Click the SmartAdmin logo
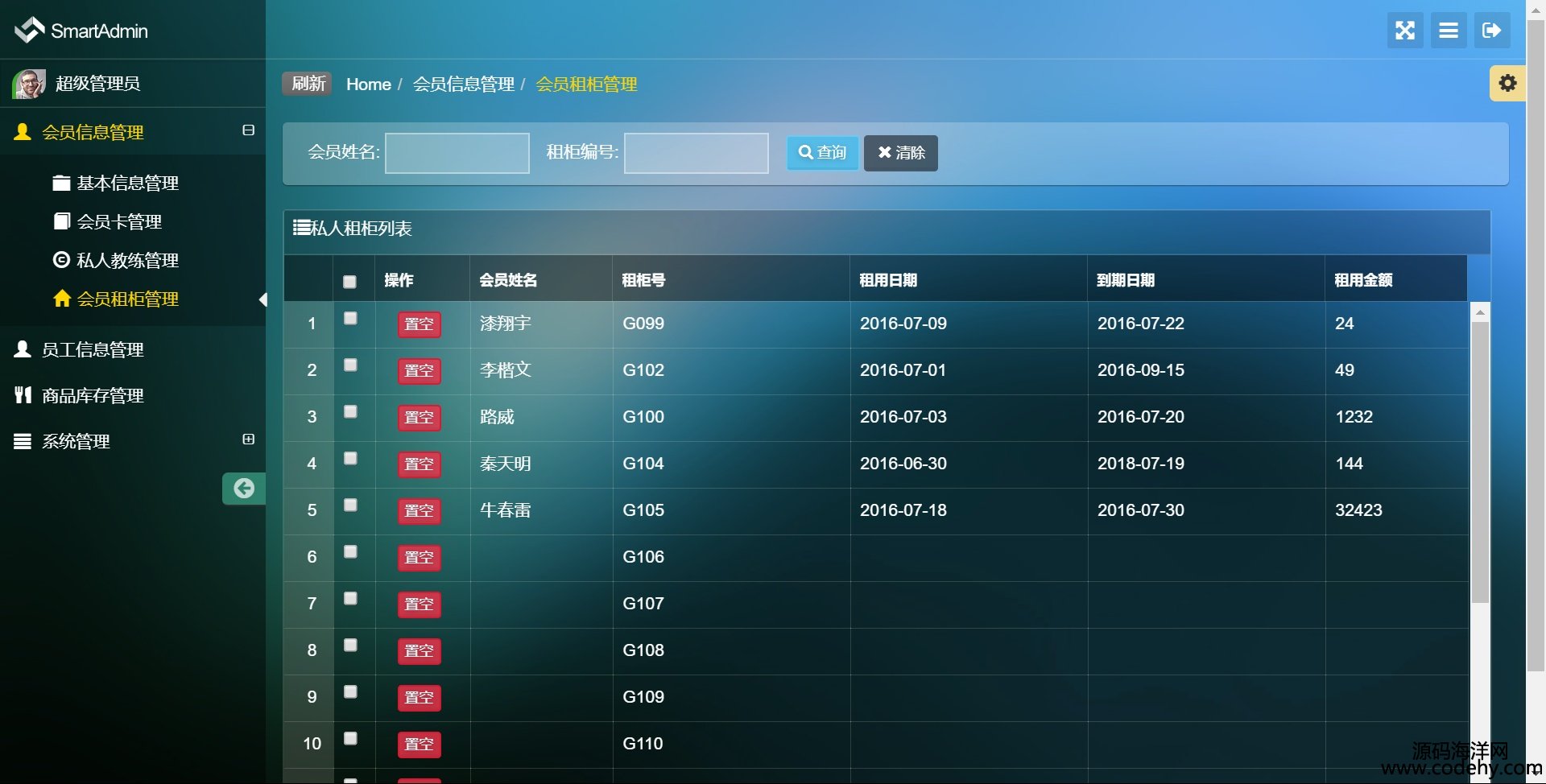Screen dimensions: 1546x784 (81, 31)
